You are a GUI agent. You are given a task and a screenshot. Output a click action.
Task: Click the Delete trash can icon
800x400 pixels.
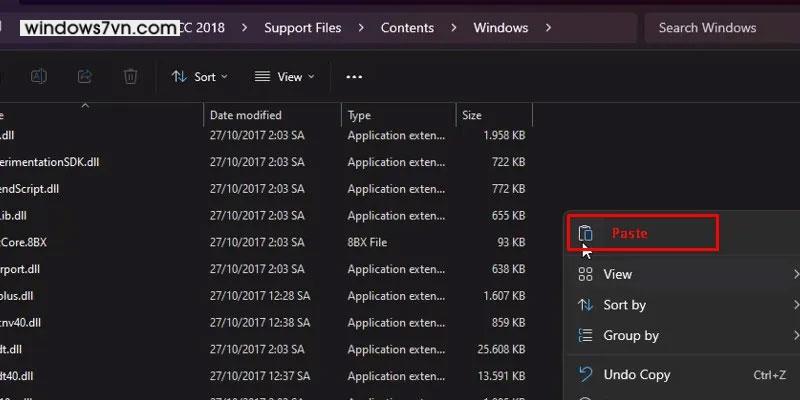pyautogui.click(x=130, y=76)
